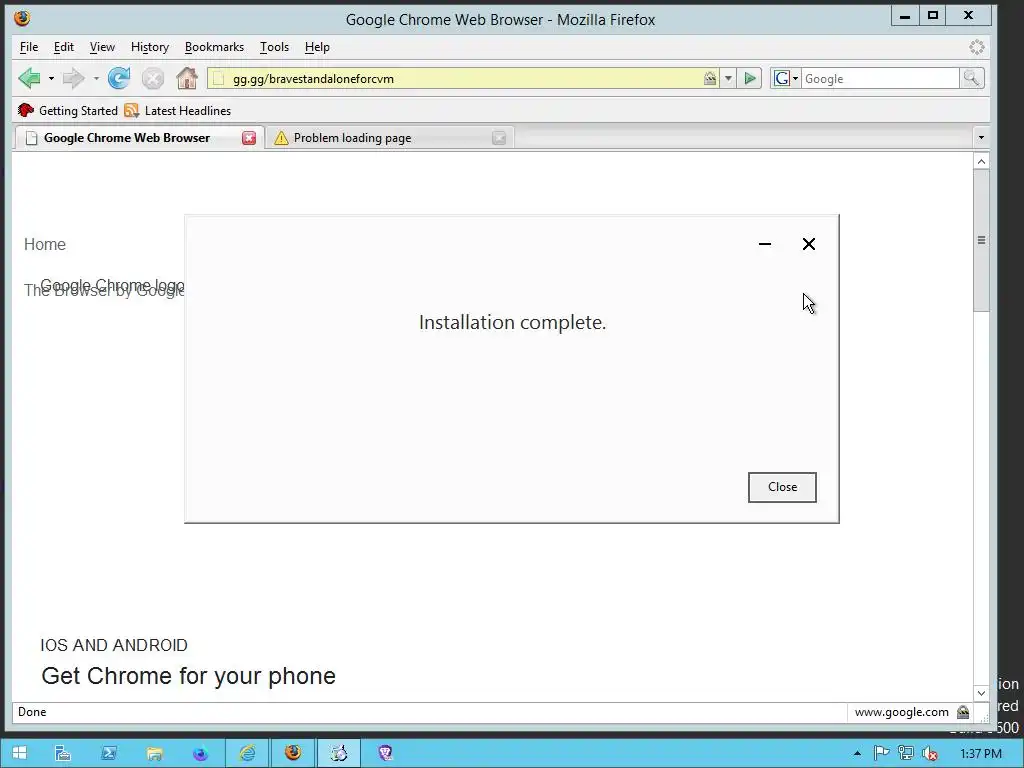The image size is (1024, 768).
Task: Open the Help menu
Action: click(x=317, y=47)
